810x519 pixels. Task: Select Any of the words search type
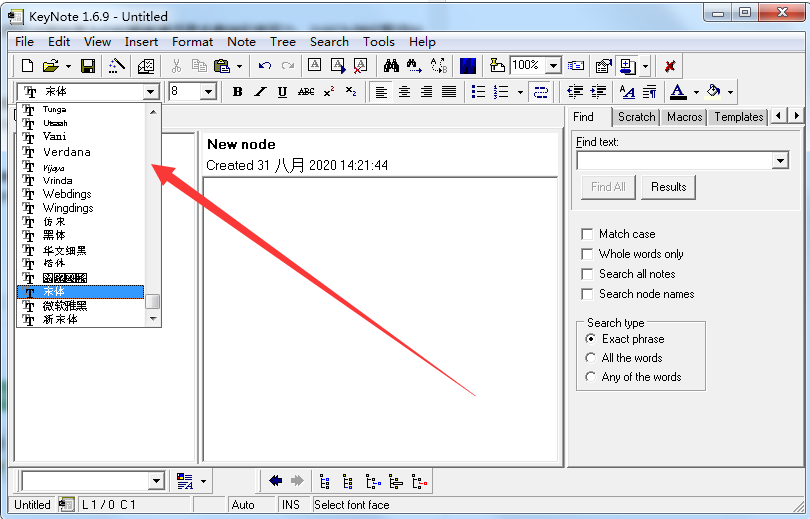(x=590, y=376)
